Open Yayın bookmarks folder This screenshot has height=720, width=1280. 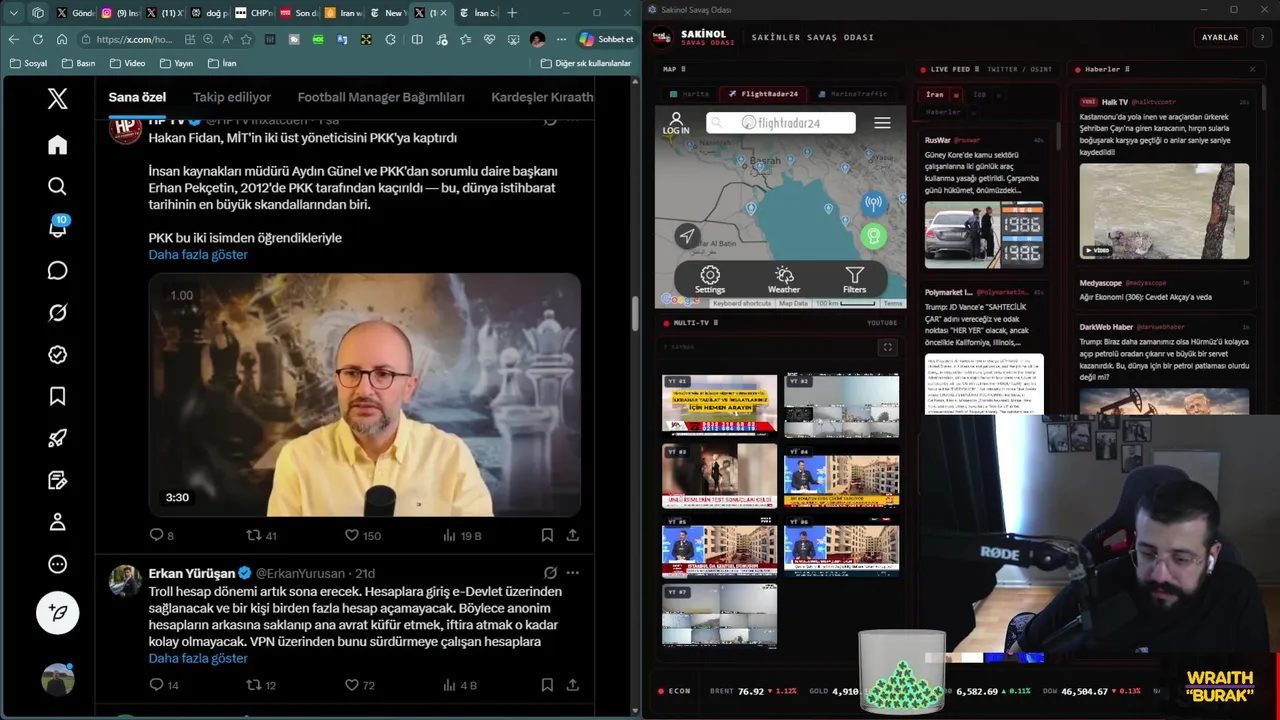(175, 63)
